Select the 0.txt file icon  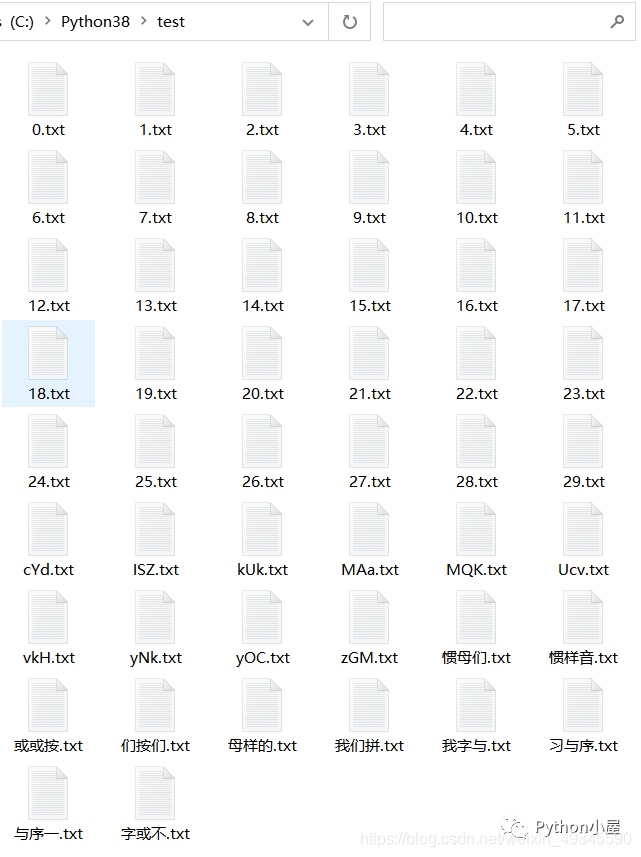pyautogui.click(x=48, y=89)
